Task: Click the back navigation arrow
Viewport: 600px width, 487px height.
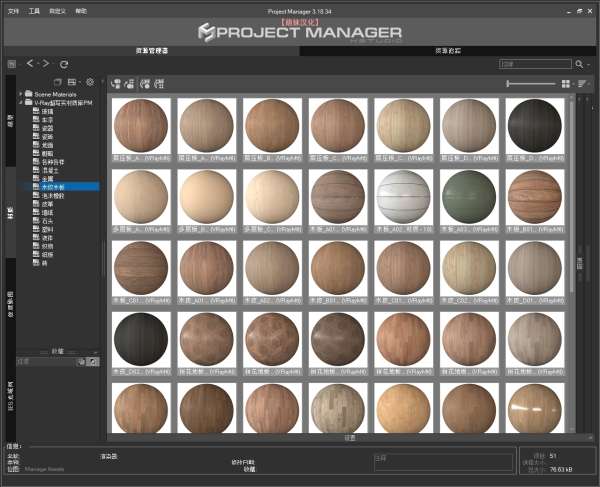Action: (30, 63)
